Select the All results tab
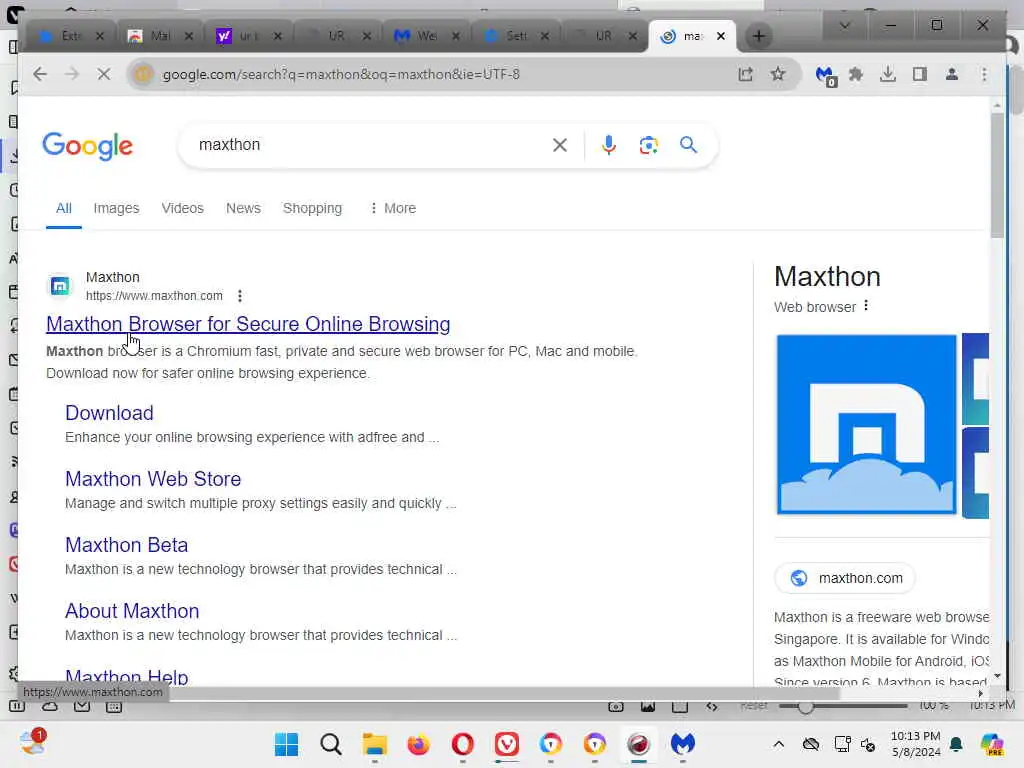 click(63, 208)
